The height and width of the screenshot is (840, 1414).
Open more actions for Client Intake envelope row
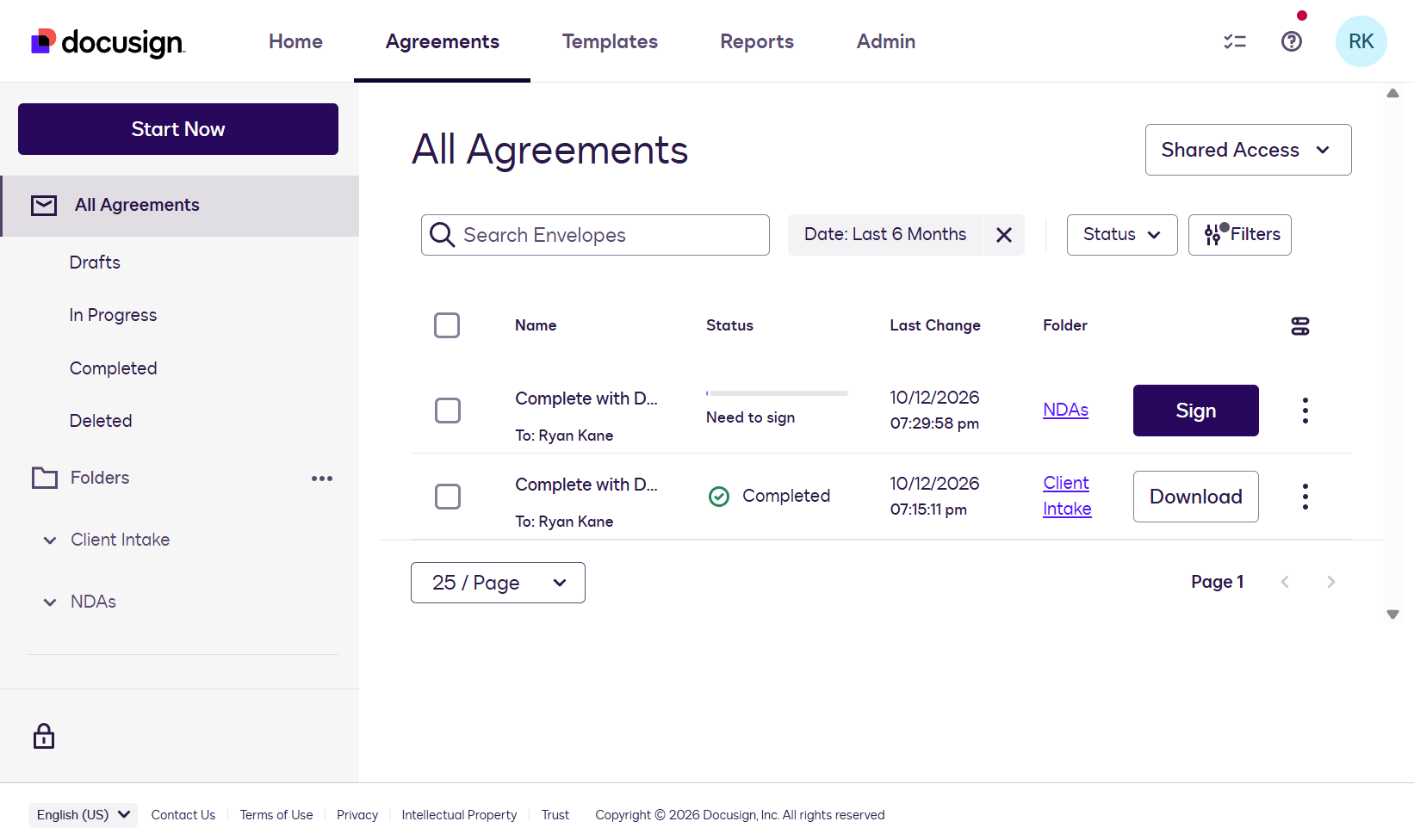(x=1305, y=497)
